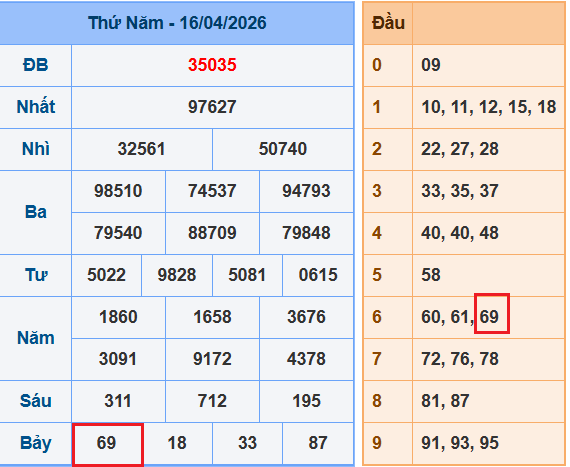This screenshot has height=467, width=570.
Task: Select sixth prize number 195
Action: 306,401
